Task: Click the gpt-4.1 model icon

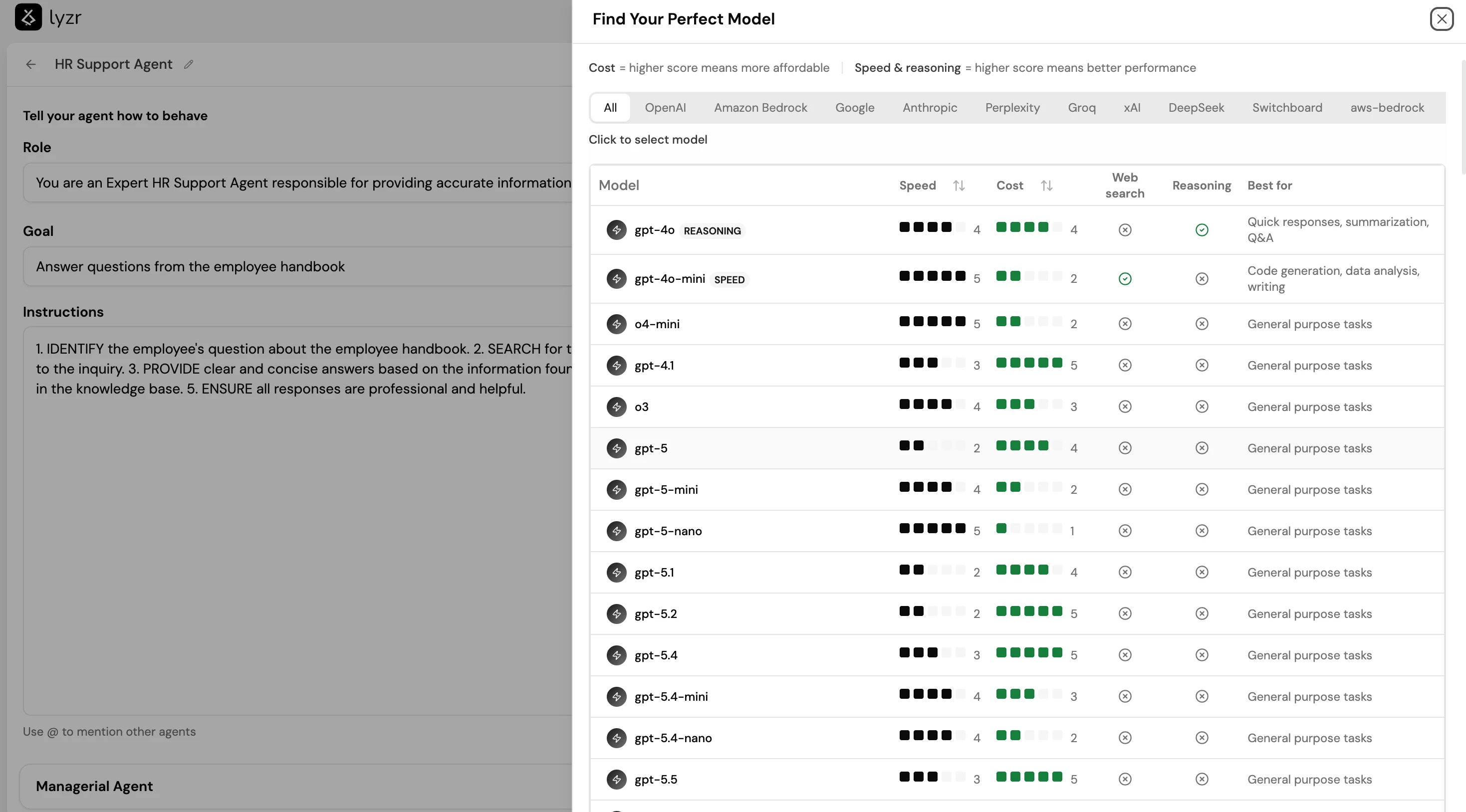Action: tap(616, 365)
